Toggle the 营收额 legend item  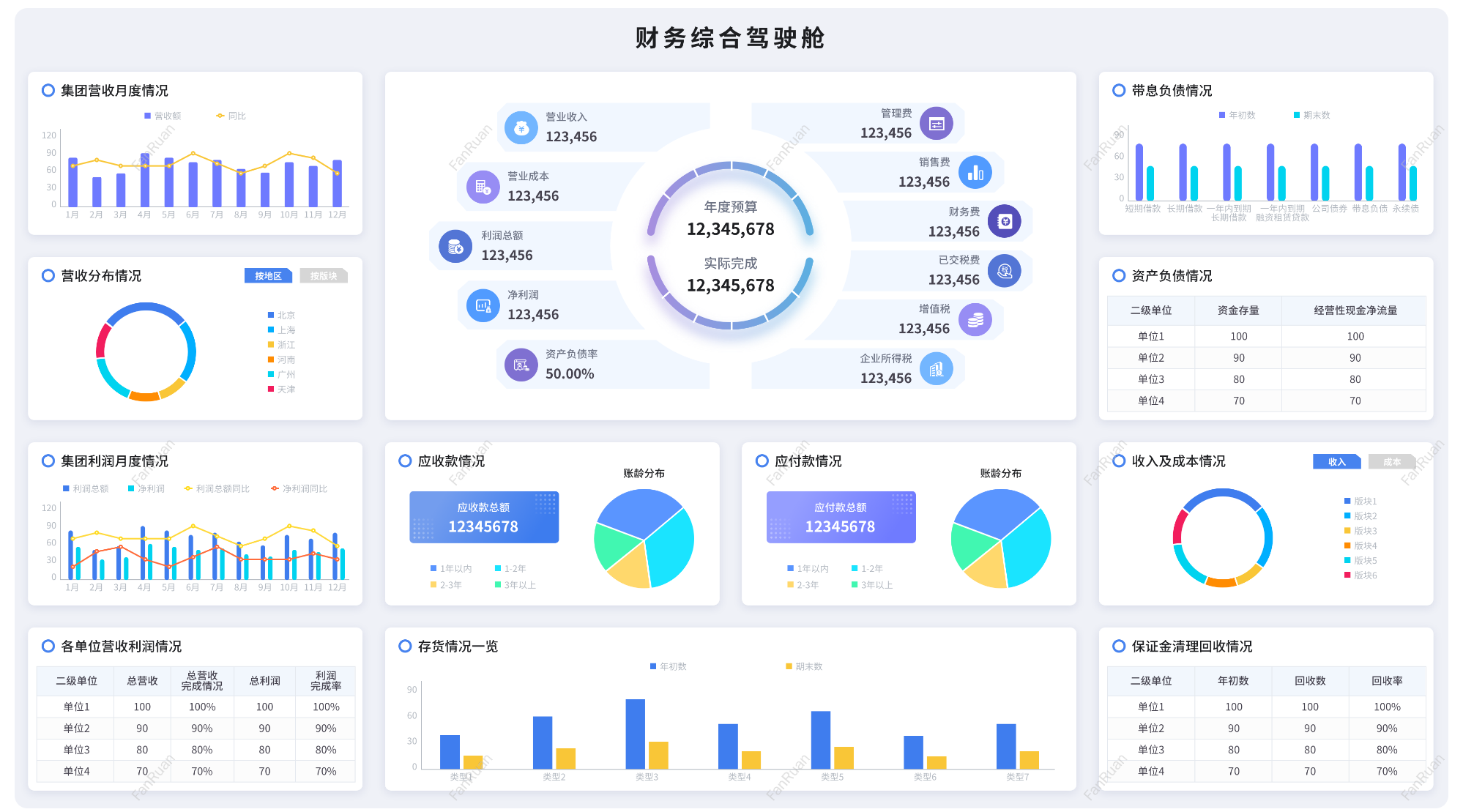click(x=163, y=116)
